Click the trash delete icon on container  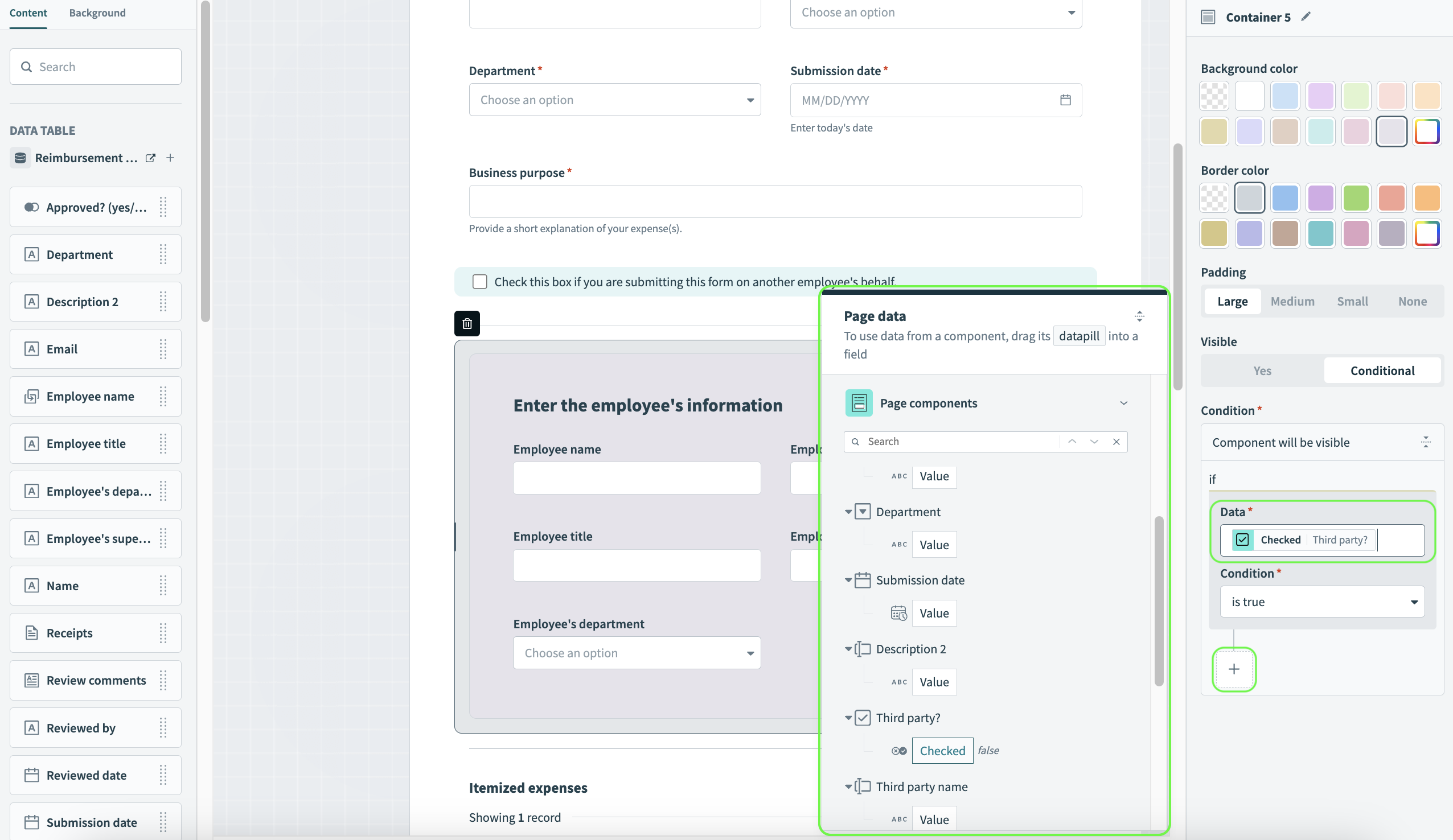click(x=466, y=323)
